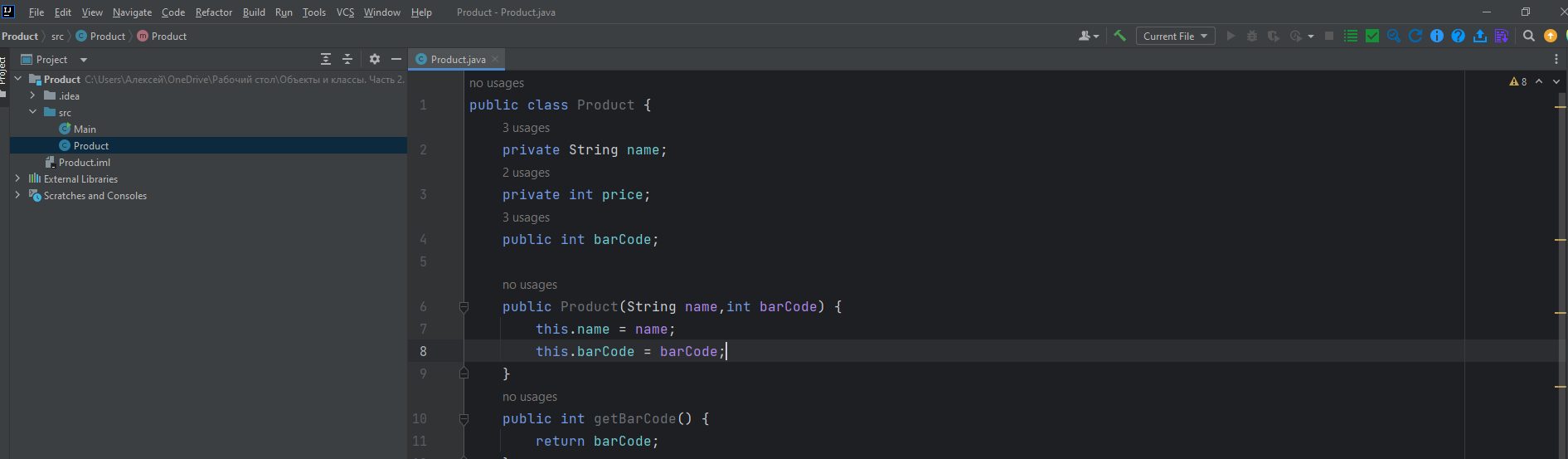Open the Project view type dropdown
Image resolution: width=1568 pixels, height=459 pixels.
click(x=54, y=59)
